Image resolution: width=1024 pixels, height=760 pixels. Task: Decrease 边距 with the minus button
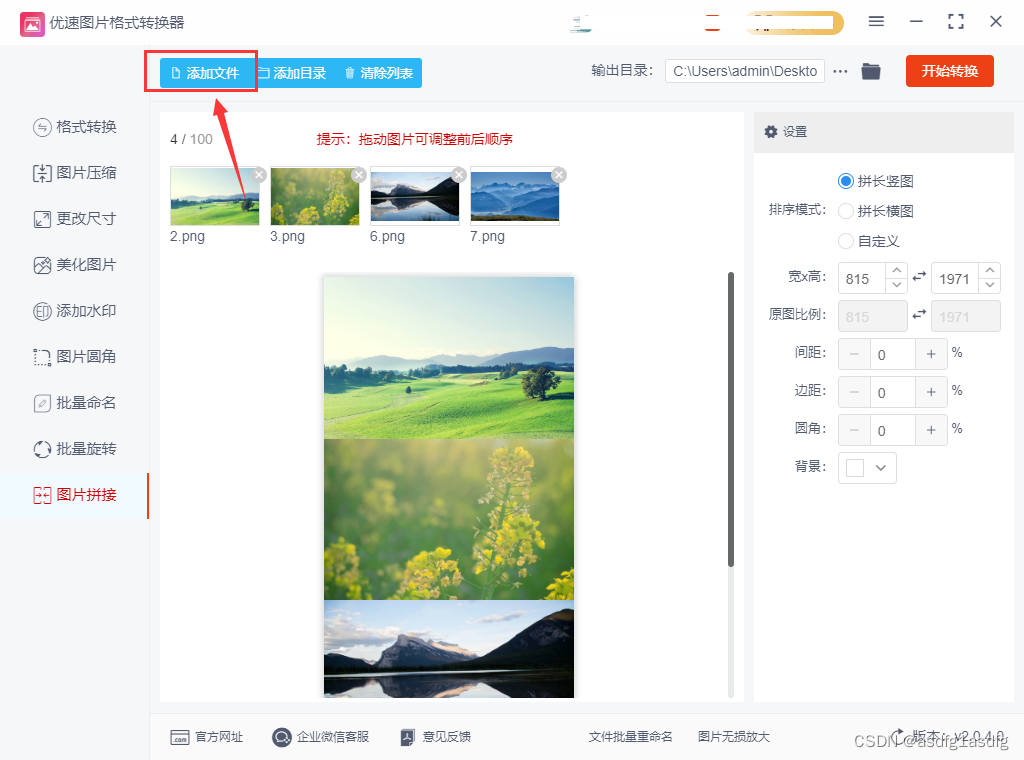pos(854,392)
